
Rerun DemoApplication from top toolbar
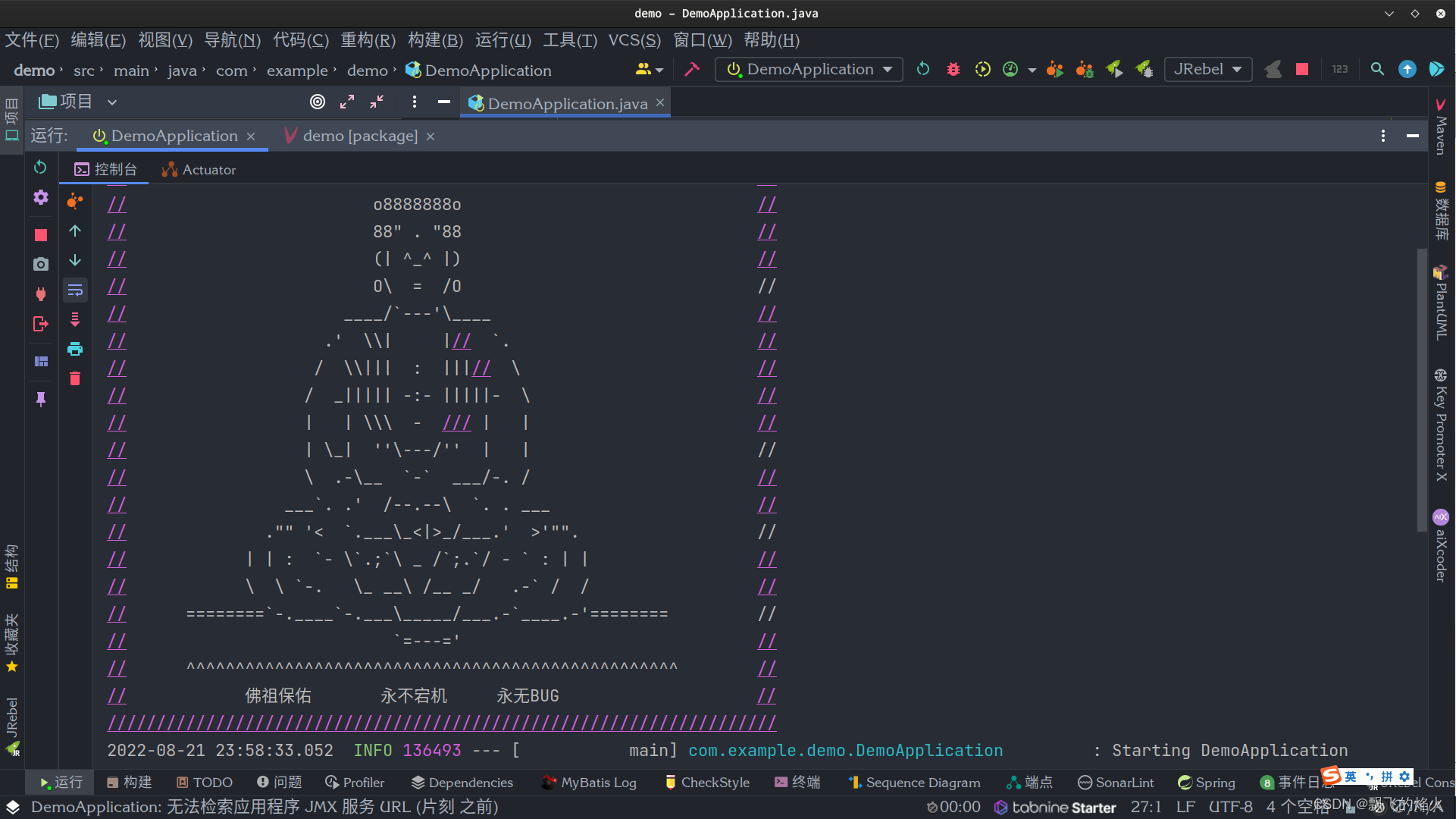922,69
